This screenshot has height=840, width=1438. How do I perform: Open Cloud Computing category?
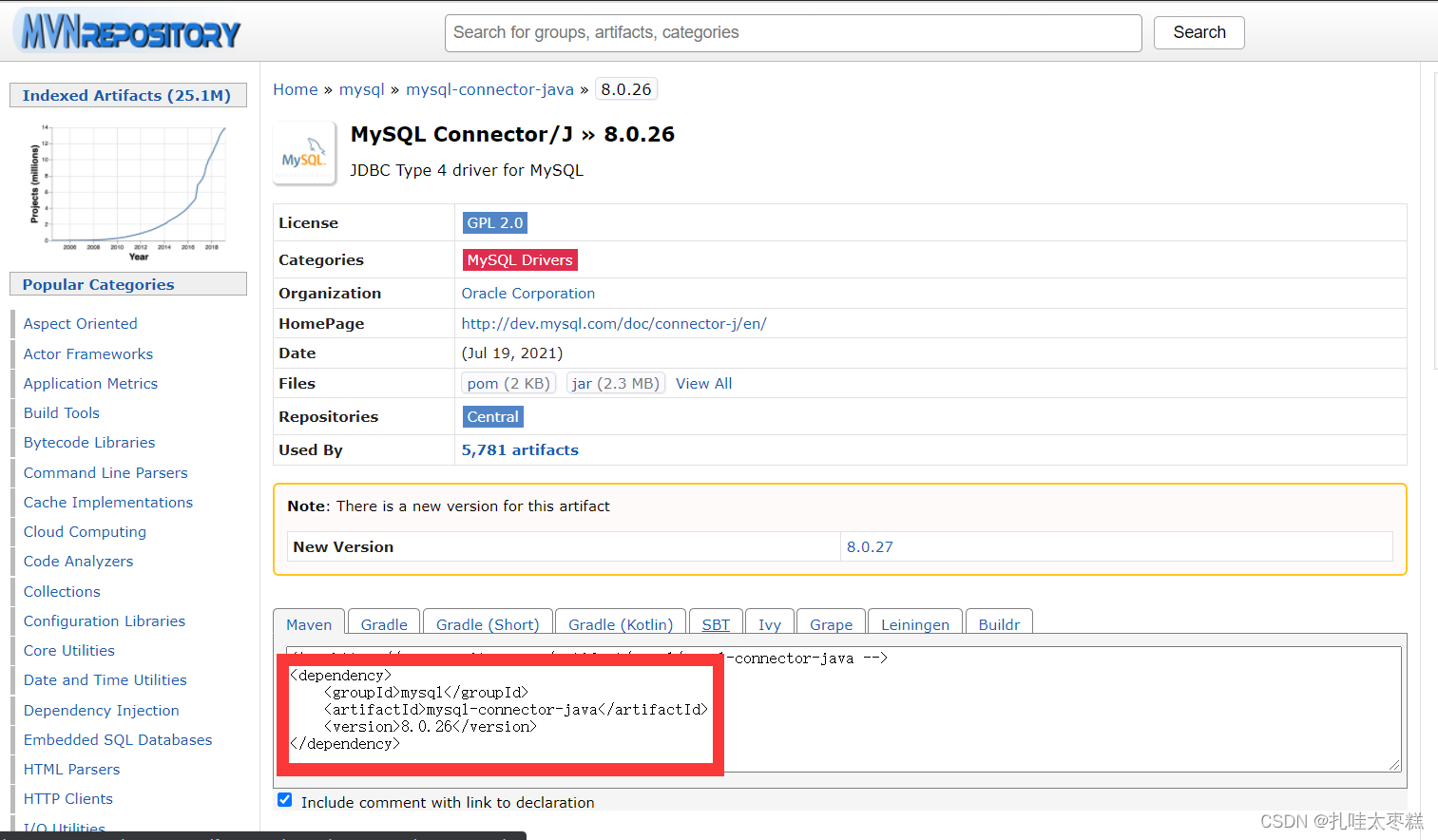point(85,531)
